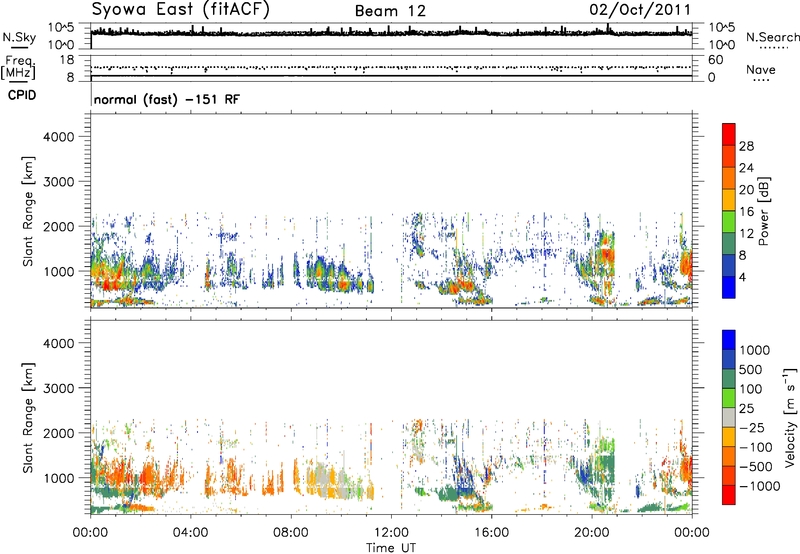Click the 'Nave' legend label

click(x=761, y=70)
